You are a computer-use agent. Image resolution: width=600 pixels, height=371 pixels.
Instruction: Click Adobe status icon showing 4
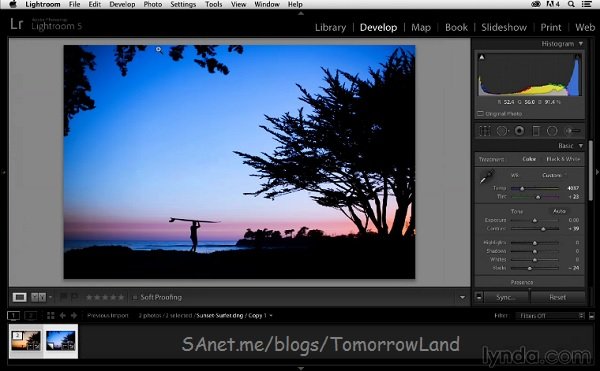tap(553, 4)
